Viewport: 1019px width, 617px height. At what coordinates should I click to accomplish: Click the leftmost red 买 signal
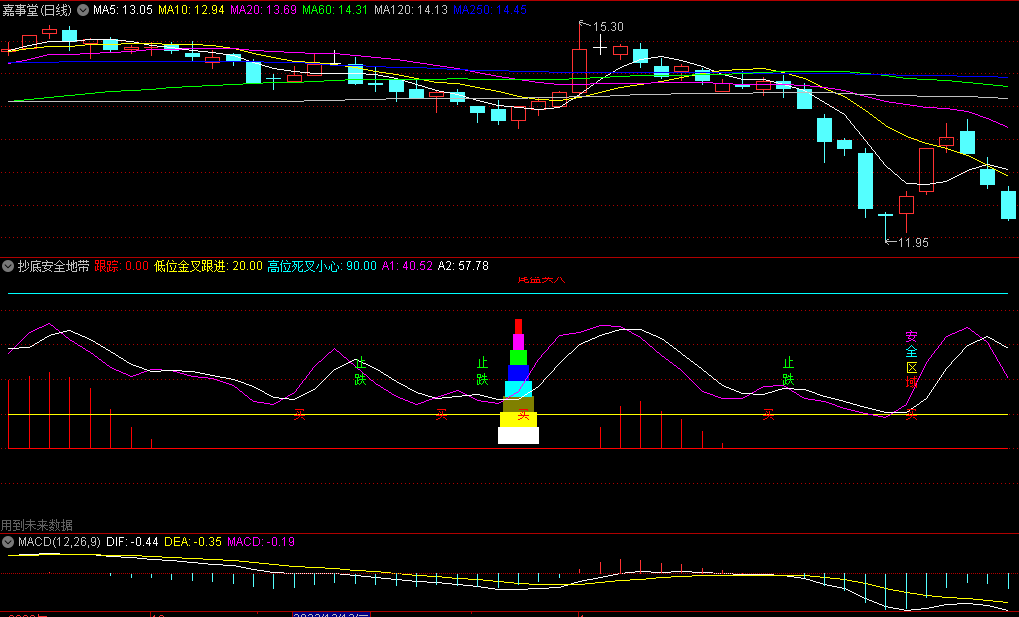[298, 414]
